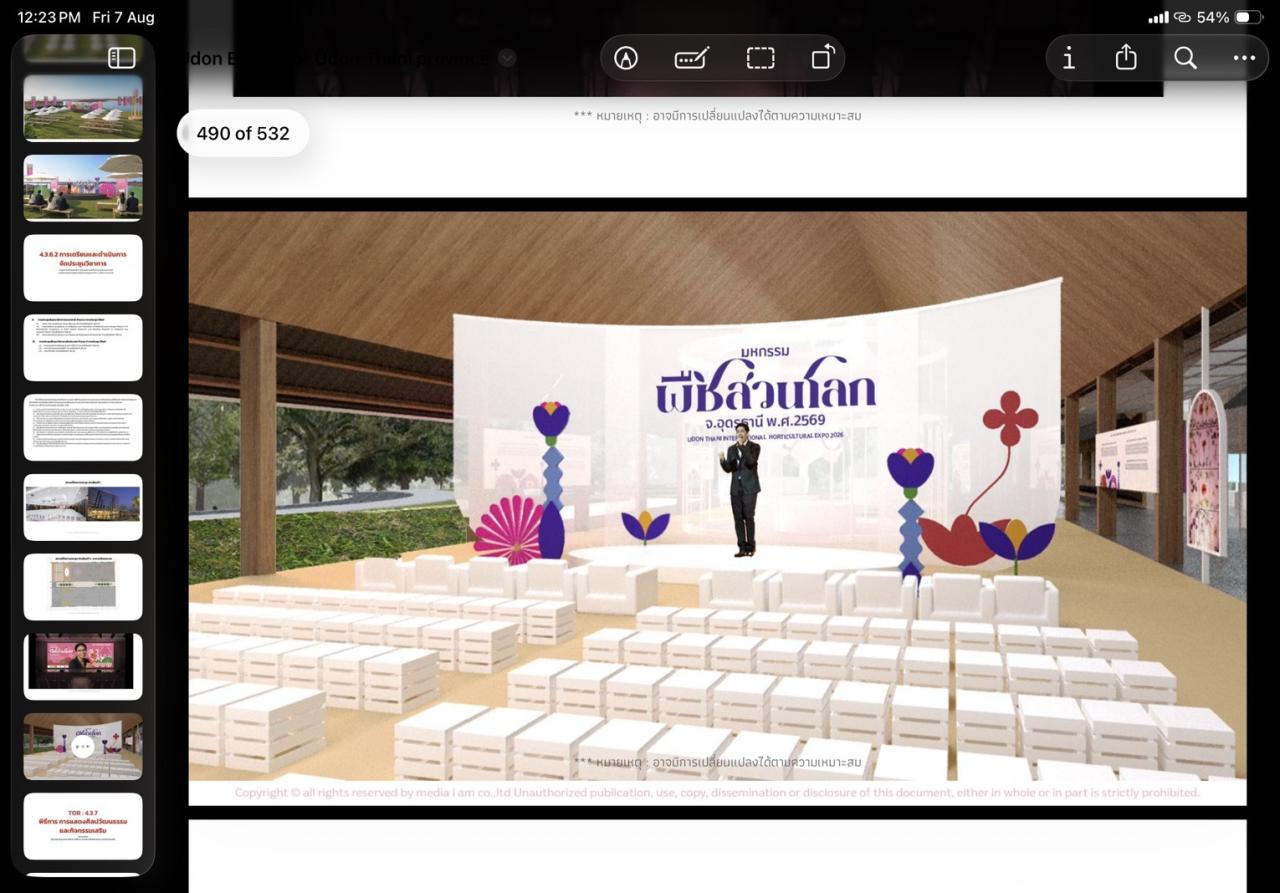Rotate the page with the rotate icon
This screenshot has height=893, width=1280.
[x=822, y=58]
